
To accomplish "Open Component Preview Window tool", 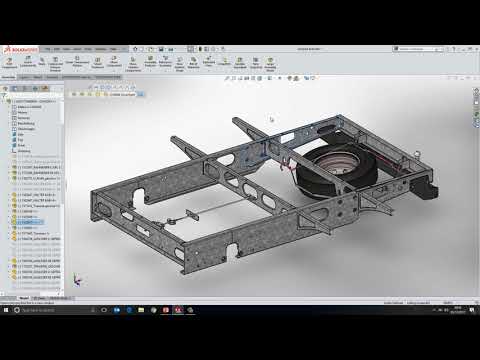I will tap(55, 64).
